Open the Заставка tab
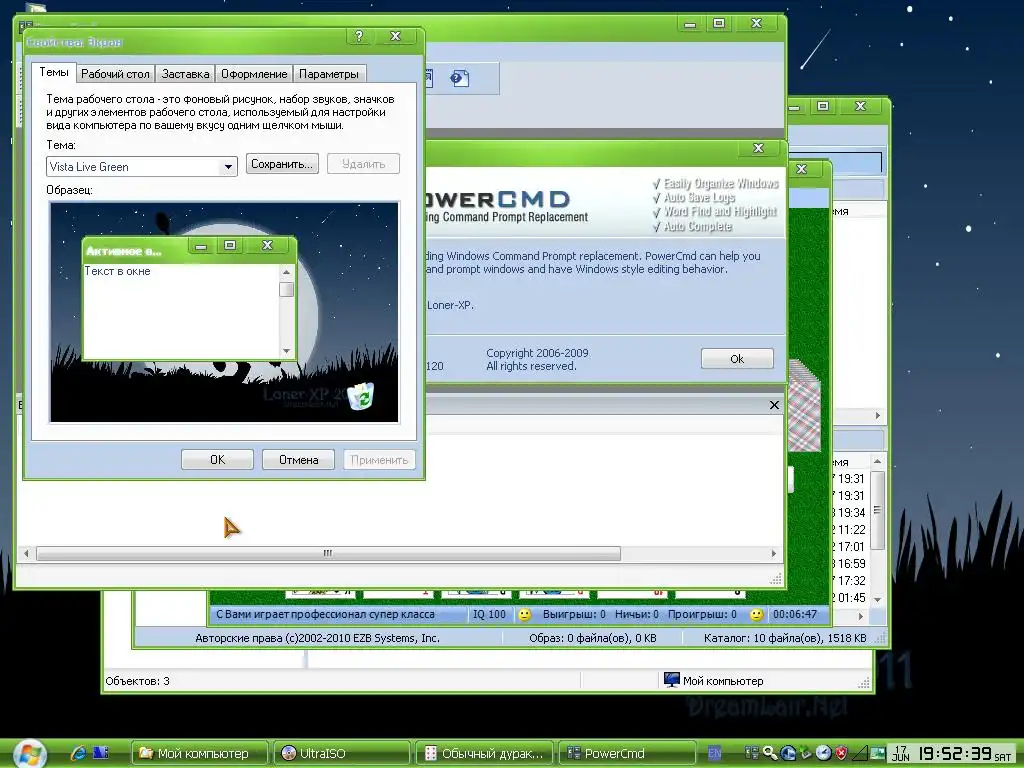The height and width of the screenshot is (768, 1024). [185, 74]
